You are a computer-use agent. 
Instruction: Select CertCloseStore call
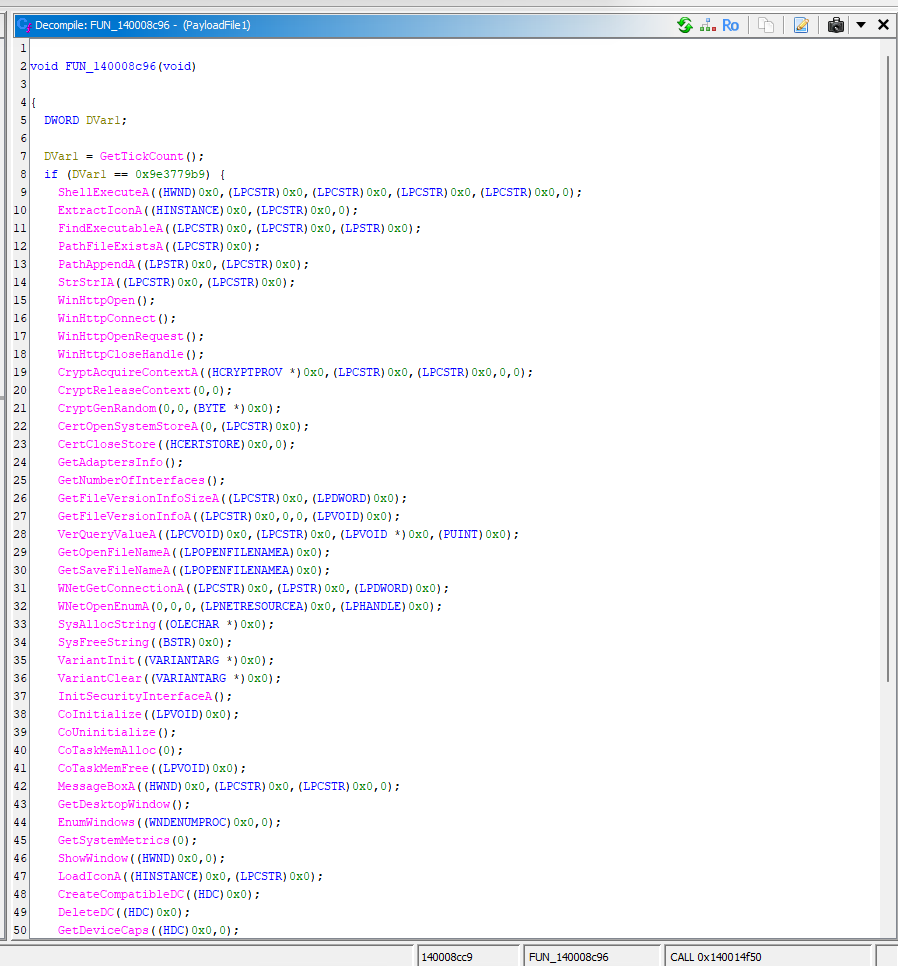[x=107, y=444]
